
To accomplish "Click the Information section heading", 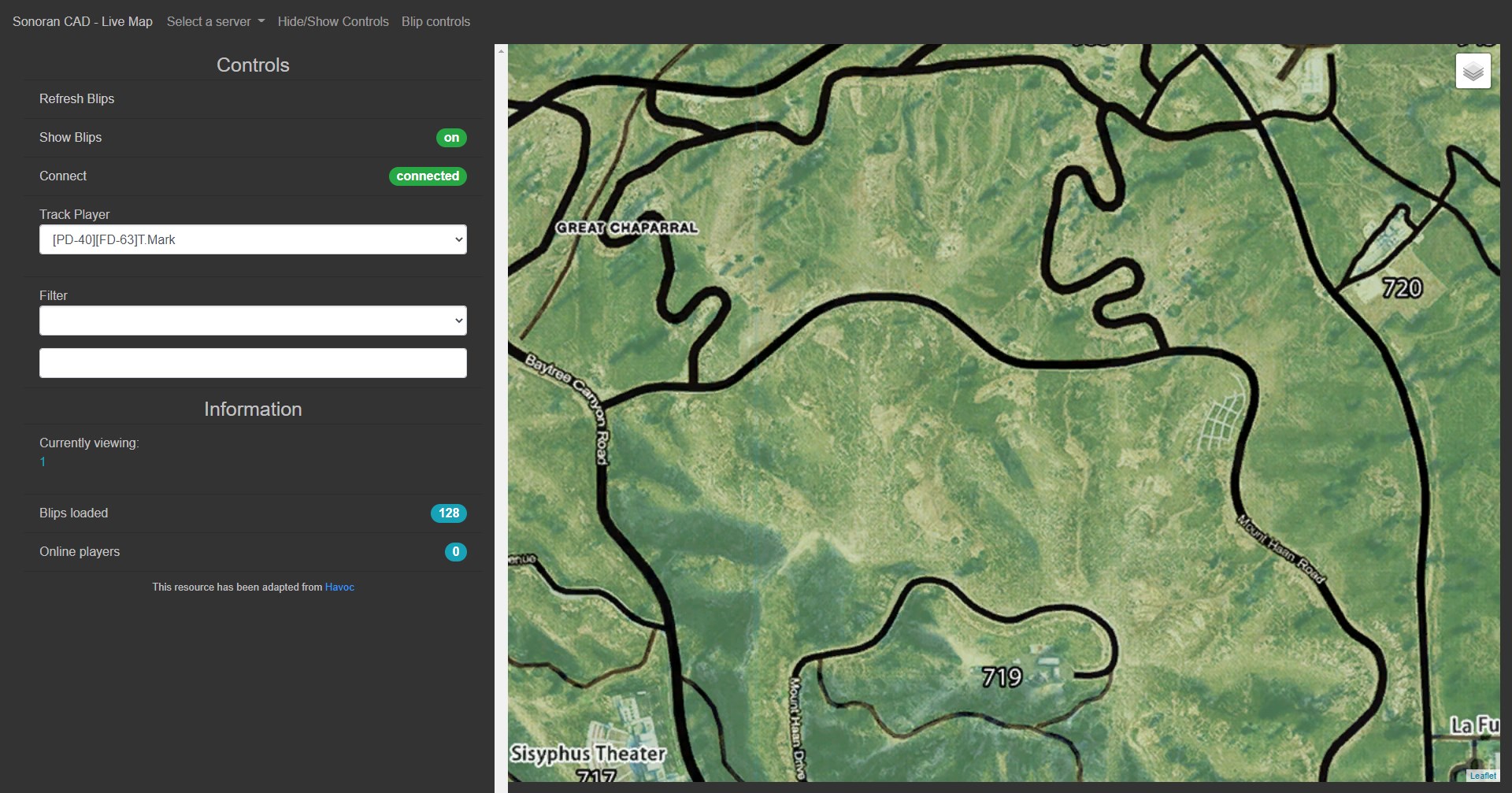I will pyautogui.click(x=253, y=409).
